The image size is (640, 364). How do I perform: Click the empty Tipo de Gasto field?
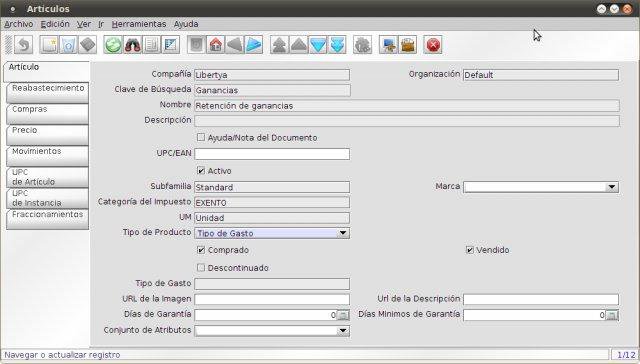pos(272,284)
